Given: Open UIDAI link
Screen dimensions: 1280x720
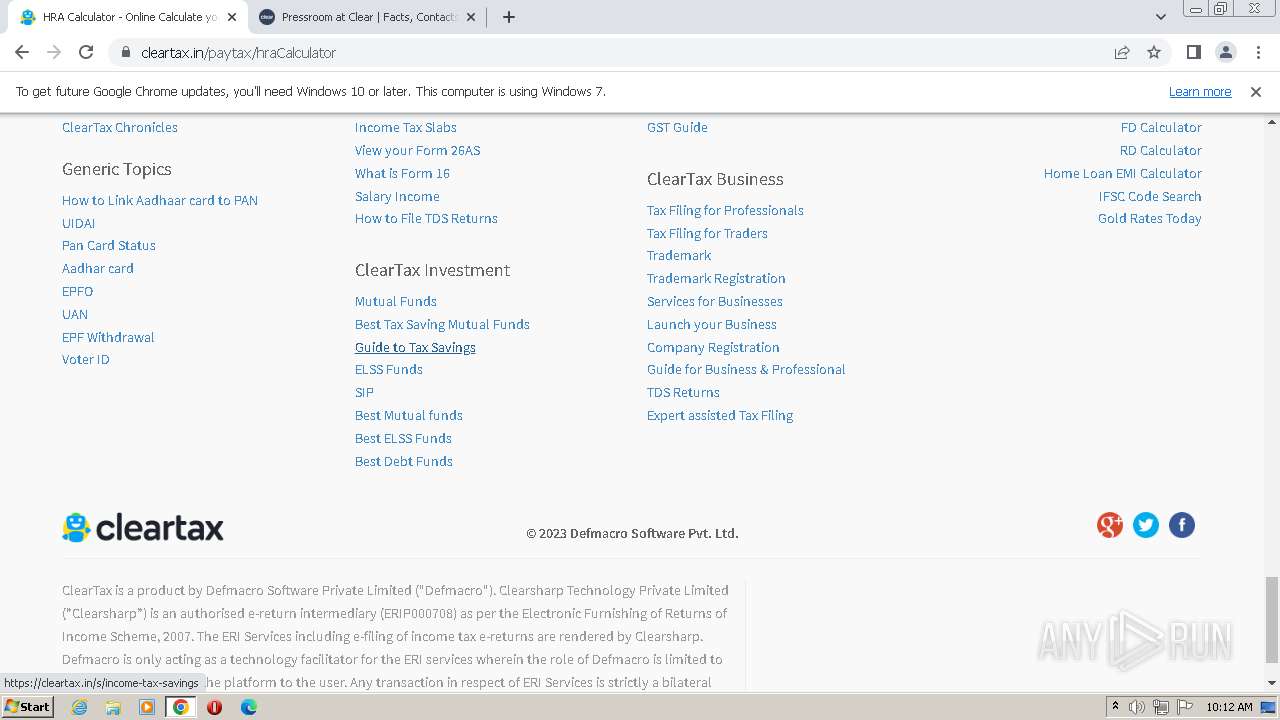Looking at the screenshot, I should coord(79,223).
